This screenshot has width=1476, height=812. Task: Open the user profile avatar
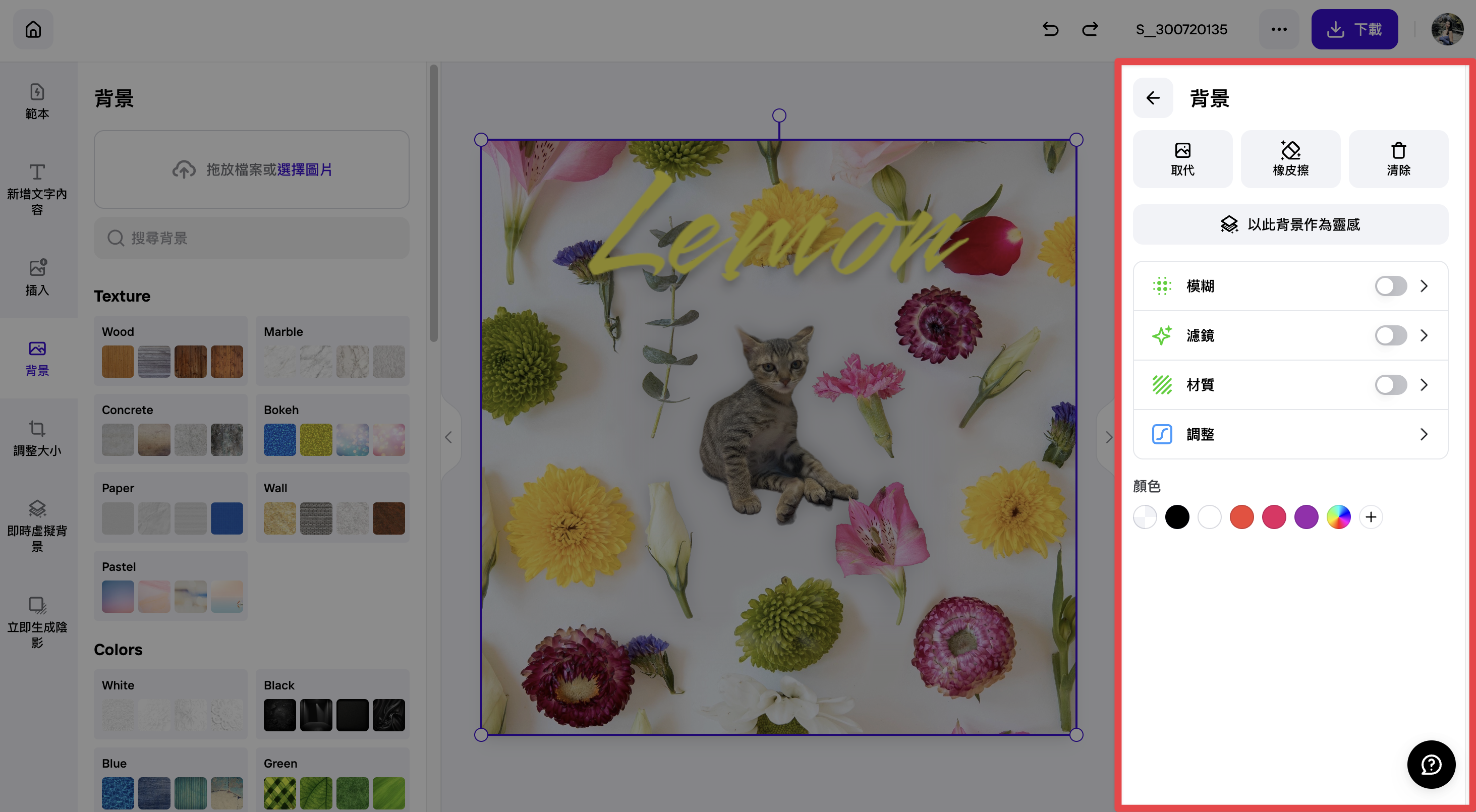[x=1447, y=29]
